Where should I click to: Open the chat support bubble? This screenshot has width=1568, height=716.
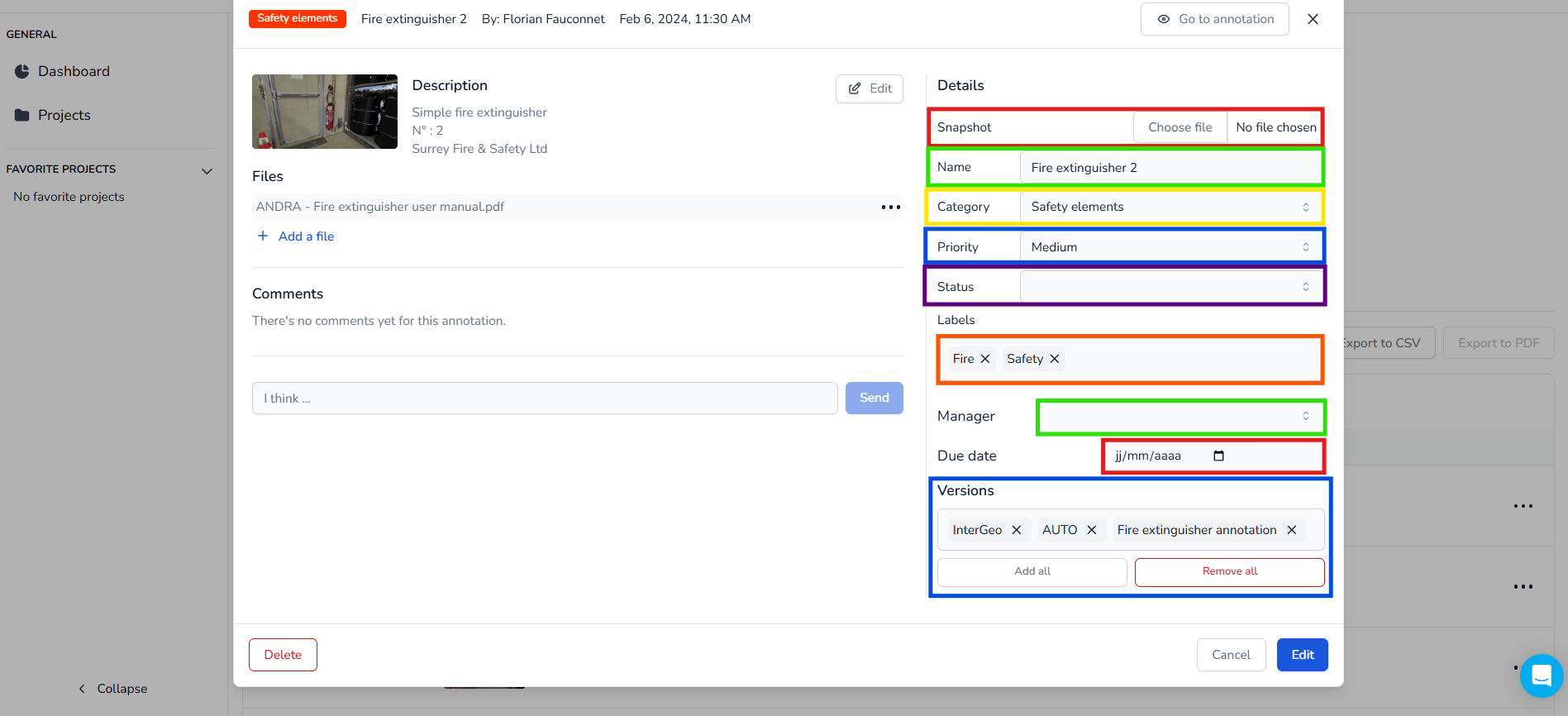click(x=1541, y=675)
